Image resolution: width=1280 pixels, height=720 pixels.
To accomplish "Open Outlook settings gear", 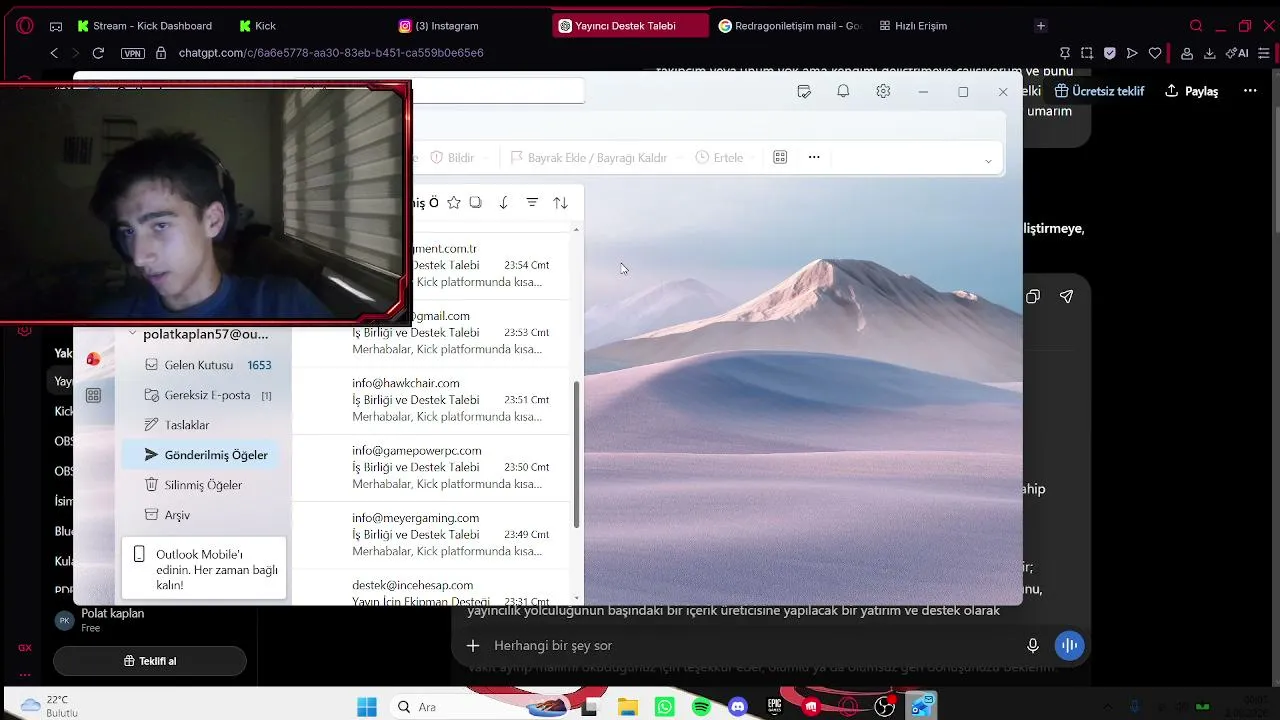I will click(x=883, y=91).
